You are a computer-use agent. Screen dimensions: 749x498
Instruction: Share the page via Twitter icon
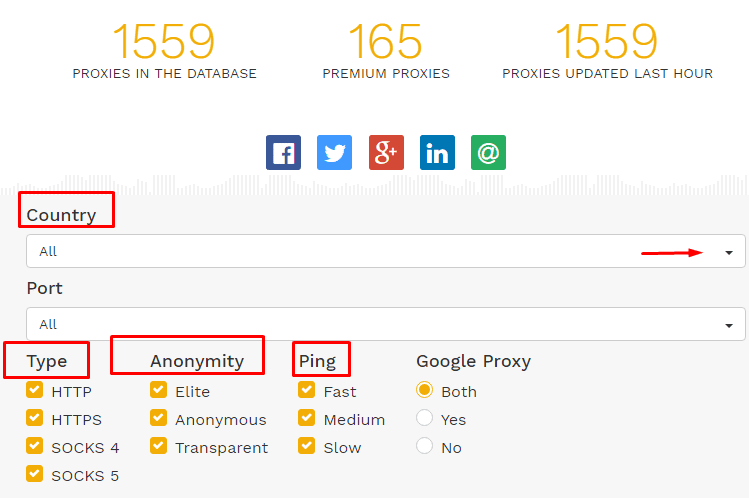(x=334, y=153)
